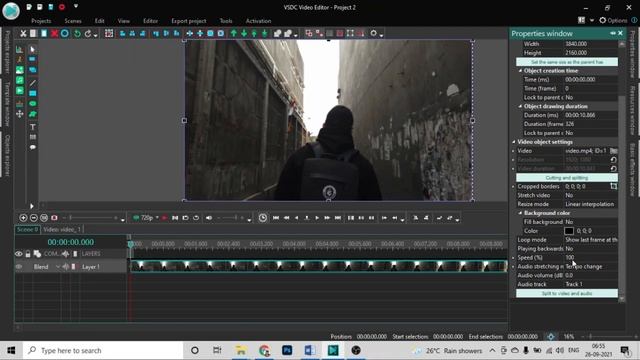Viewport: 640px width, 360px height.
Task: Open the Scenes menu
Action: (x=73, y=21)
